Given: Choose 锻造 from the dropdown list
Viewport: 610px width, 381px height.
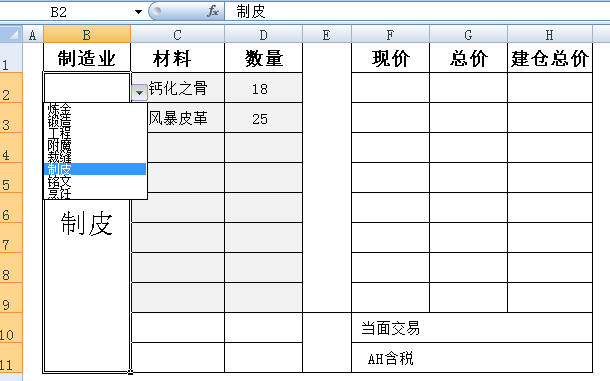Looking at the screenshot, I should tap(95, 121).
